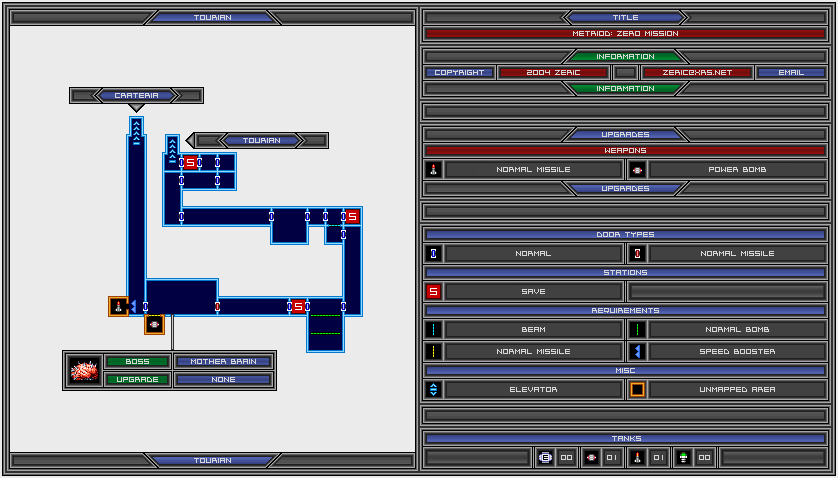This screenshot has height=478, width=838.
Task: Click the power bomb icon on the map
Action: [x=154, y=324]
